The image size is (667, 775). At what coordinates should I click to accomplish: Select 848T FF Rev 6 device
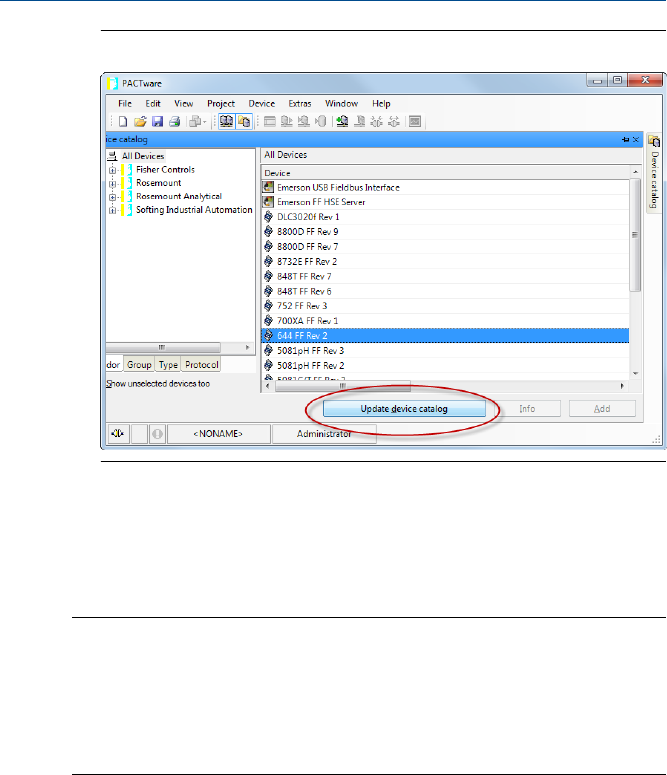coord(445,291)
